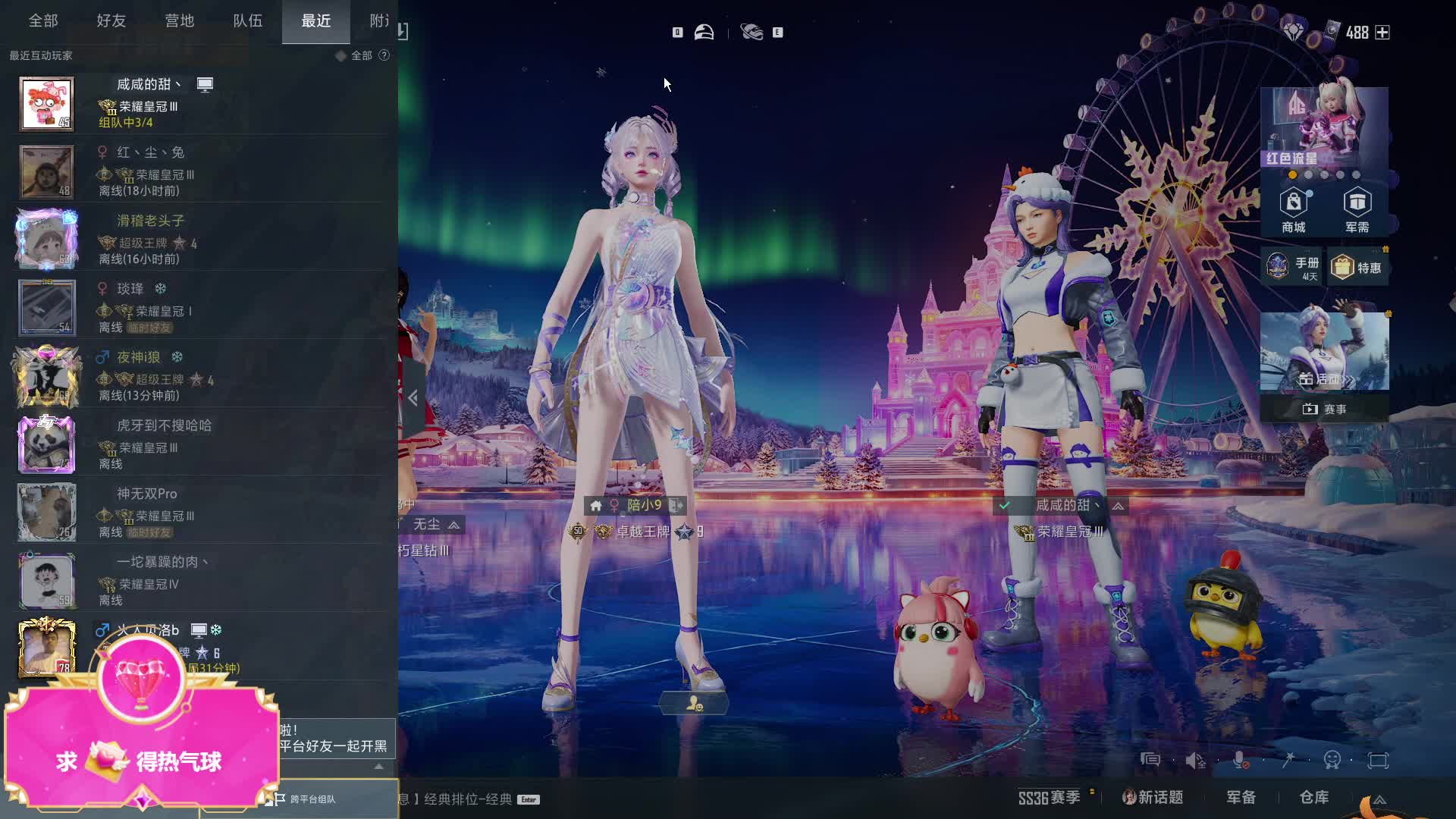Expand chevron next to 无尘 nameplate
This screenshot has height=819, width=1456.
(453, 525)
